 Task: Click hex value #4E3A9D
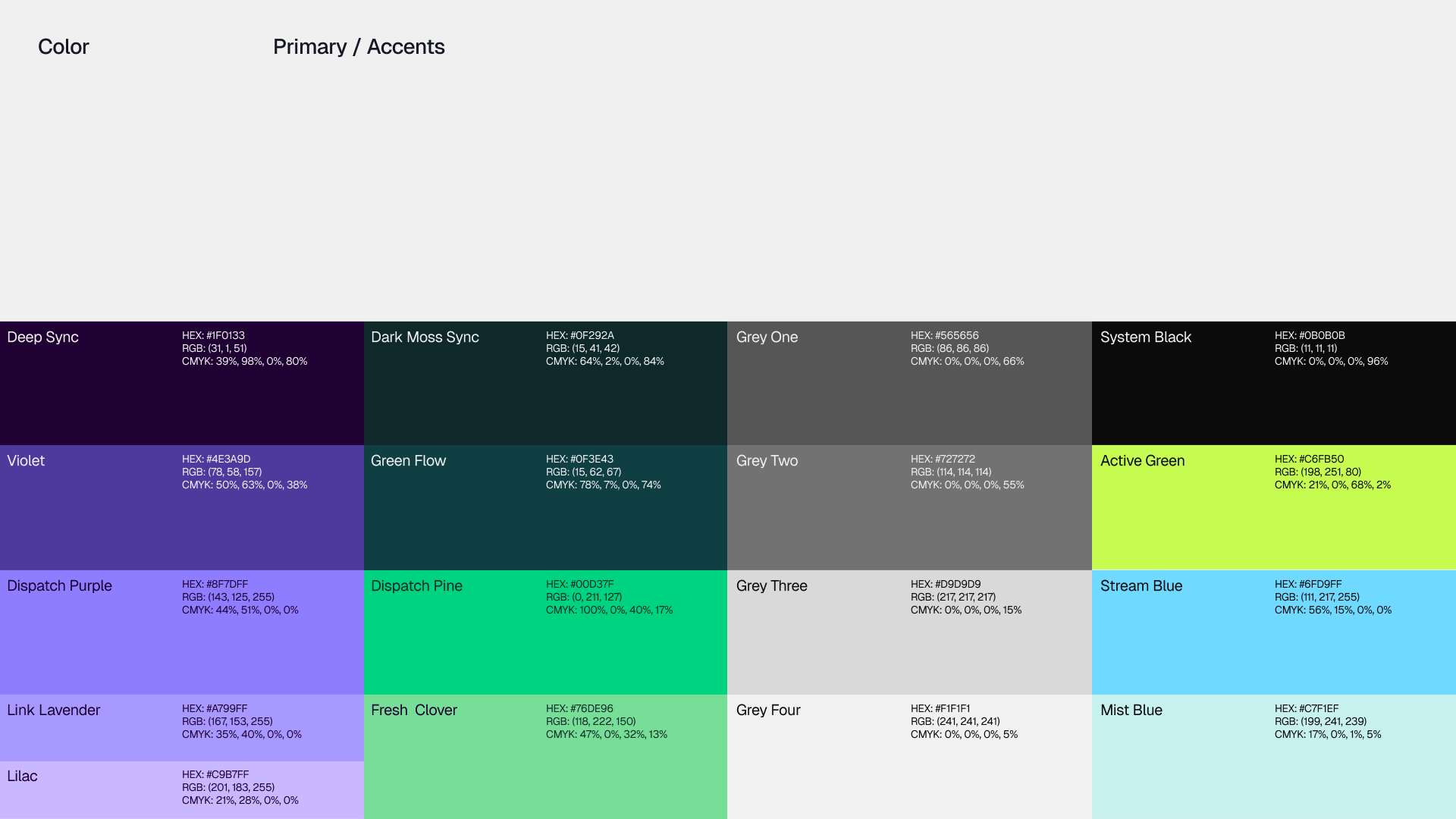pyautogui.click(x=228, y=459)
